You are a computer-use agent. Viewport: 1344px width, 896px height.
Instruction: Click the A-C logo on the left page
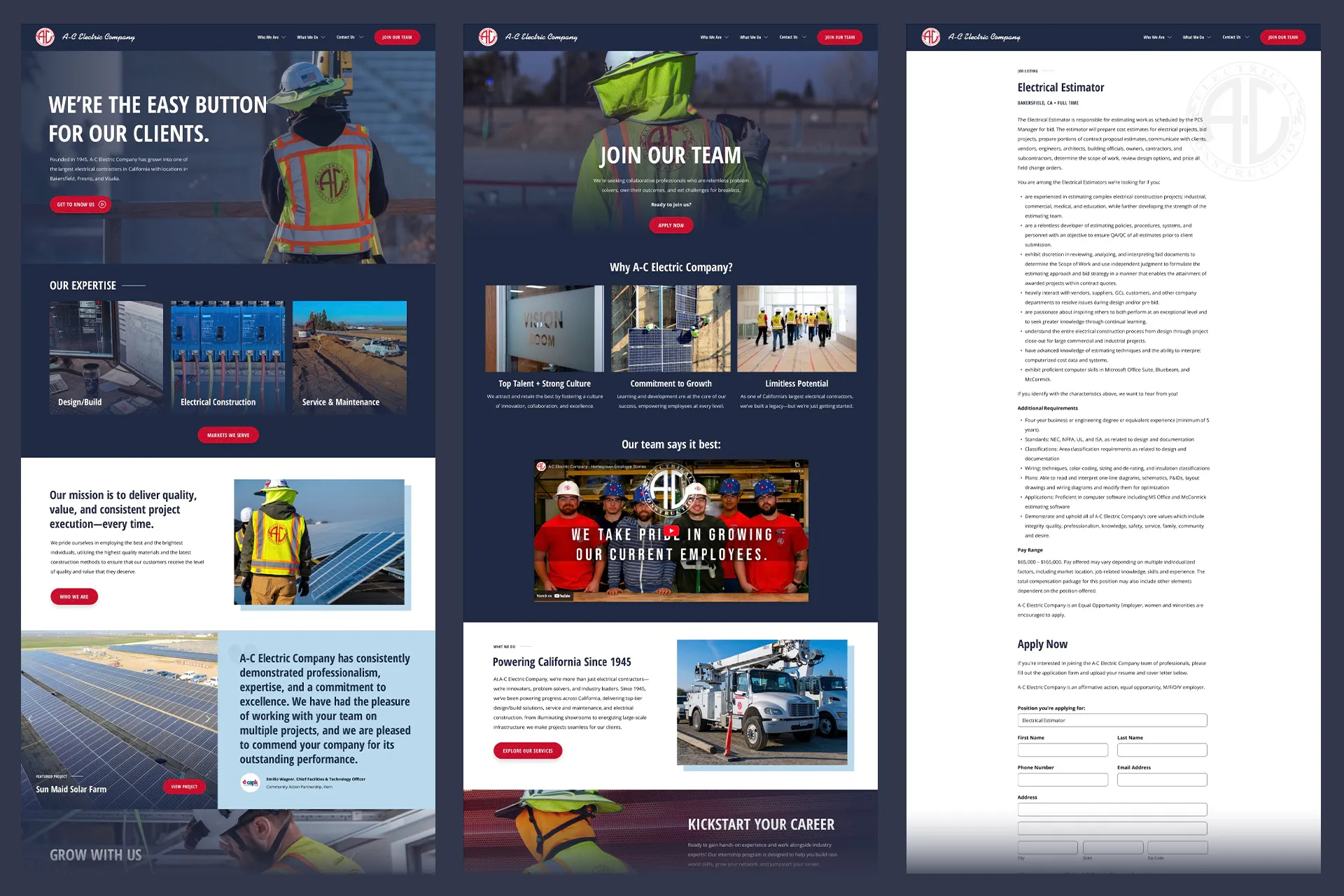pyautogui.click(x=45, y=36)
